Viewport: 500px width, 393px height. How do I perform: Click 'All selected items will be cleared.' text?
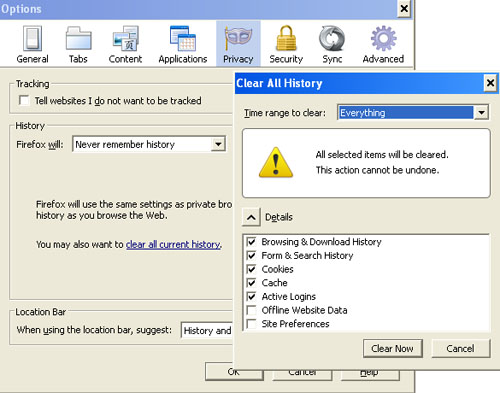tap(382, 155)
